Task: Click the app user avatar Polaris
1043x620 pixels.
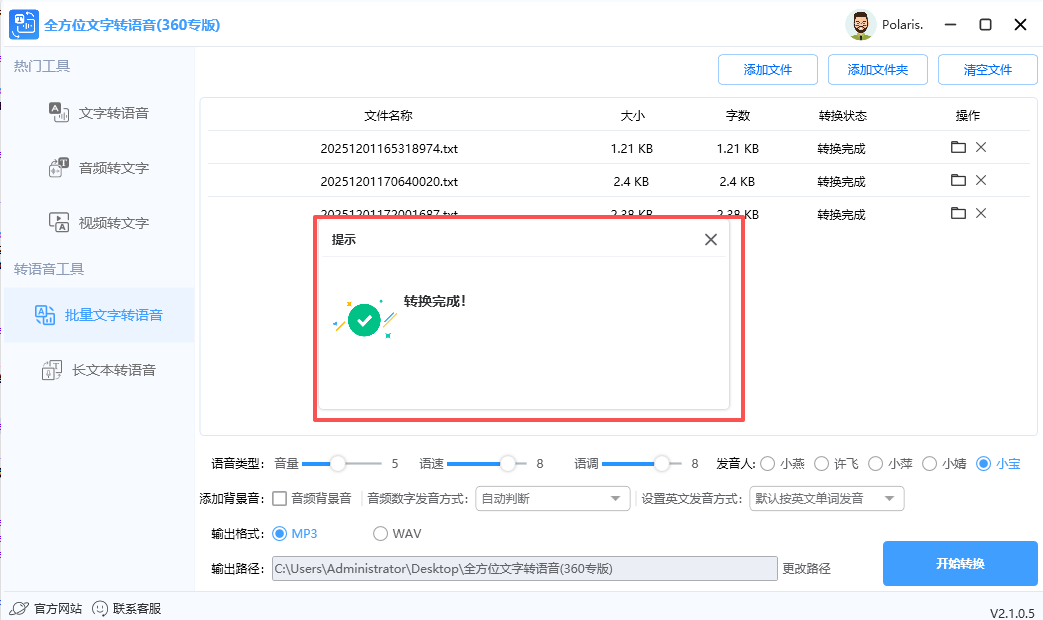Action: point(860,24)
